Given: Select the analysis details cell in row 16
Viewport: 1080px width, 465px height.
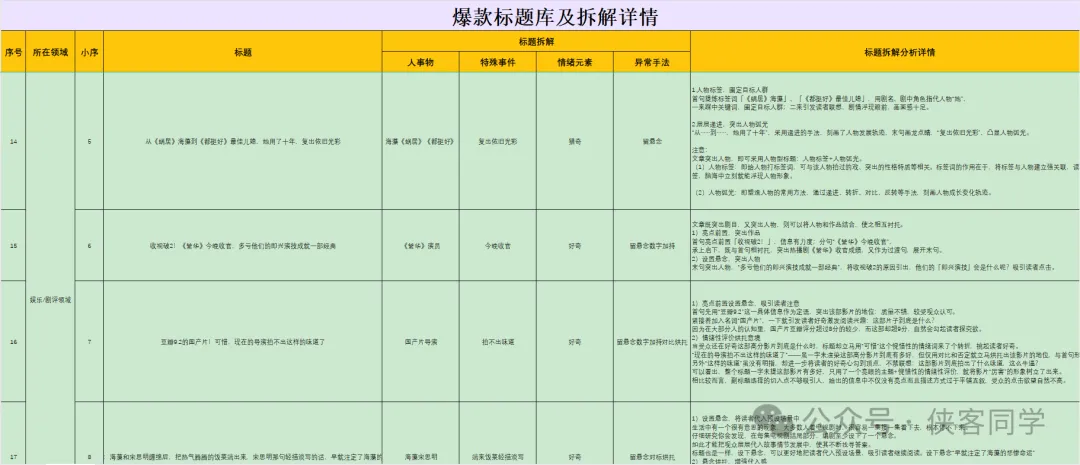Looking at the screenshot, I should 885,341.
